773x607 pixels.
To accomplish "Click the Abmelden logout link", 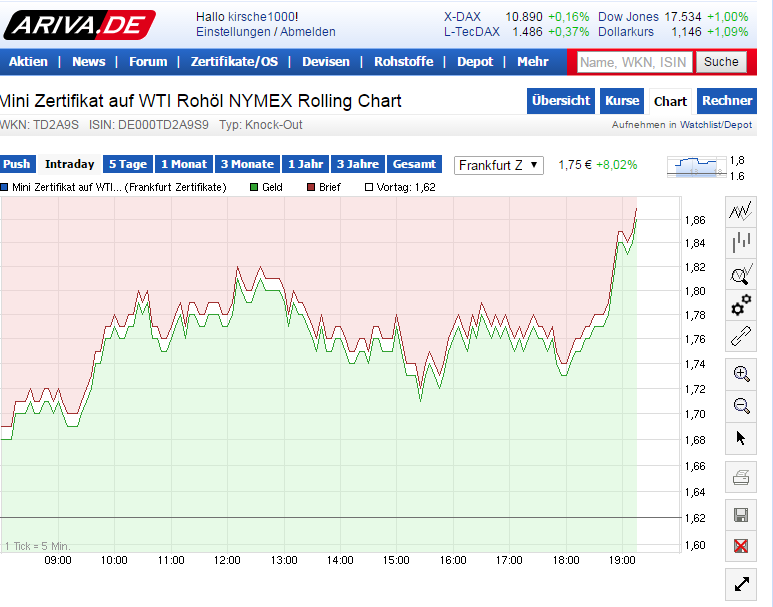I will point(308,32).
